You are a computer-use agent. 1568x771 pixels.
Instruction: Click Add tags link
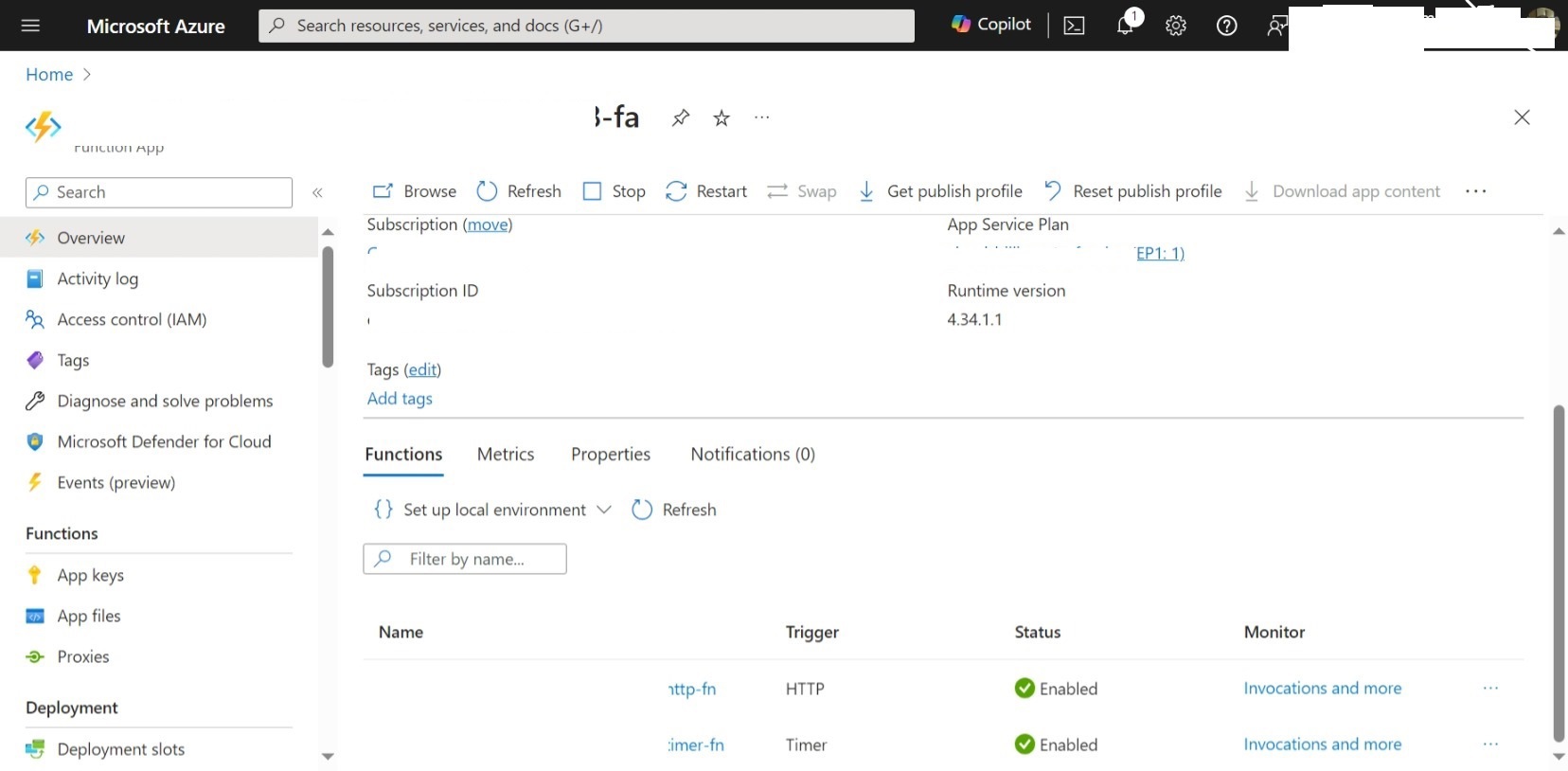[400, 399]
